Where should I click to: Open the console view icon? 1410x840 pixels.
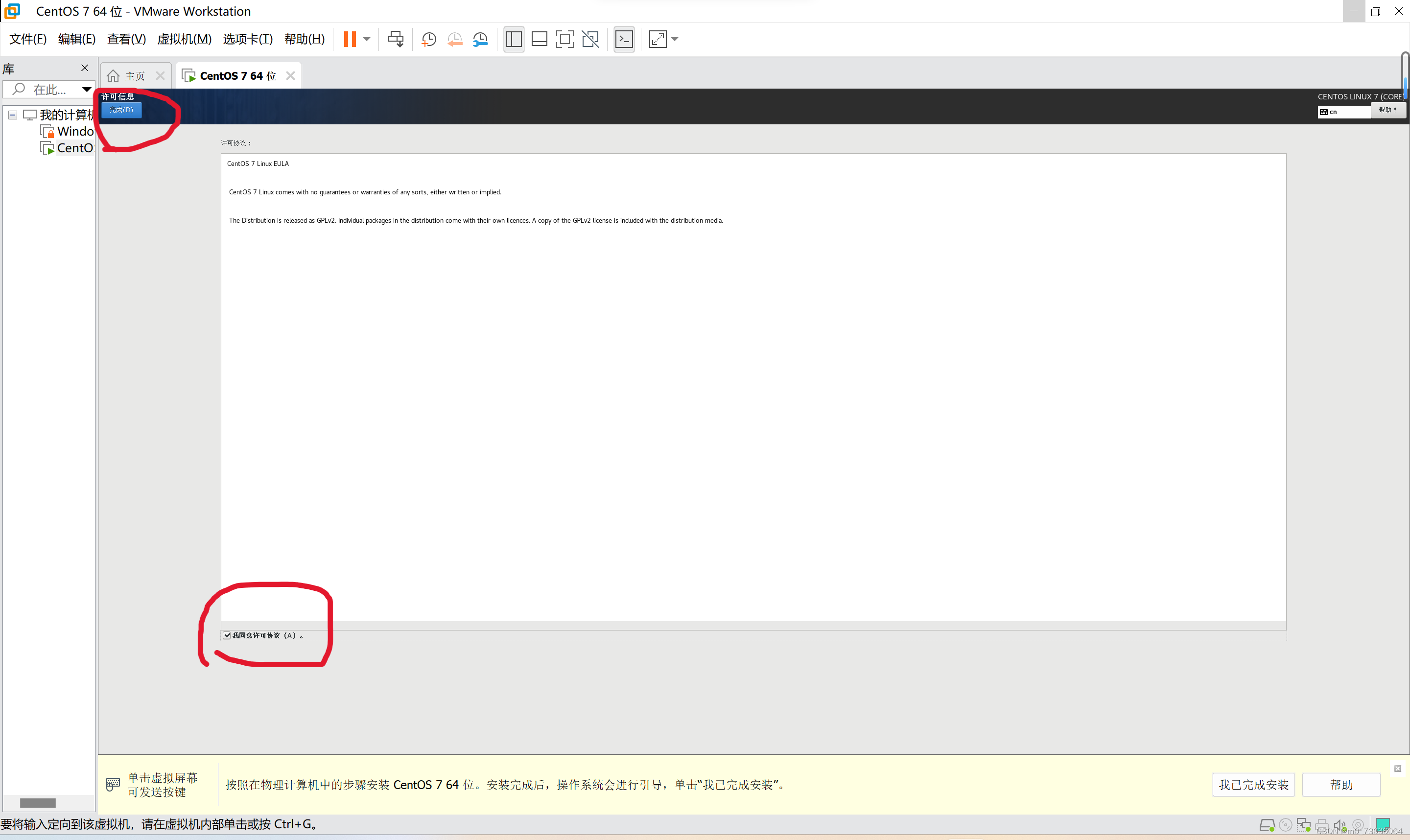coord(624,39)
